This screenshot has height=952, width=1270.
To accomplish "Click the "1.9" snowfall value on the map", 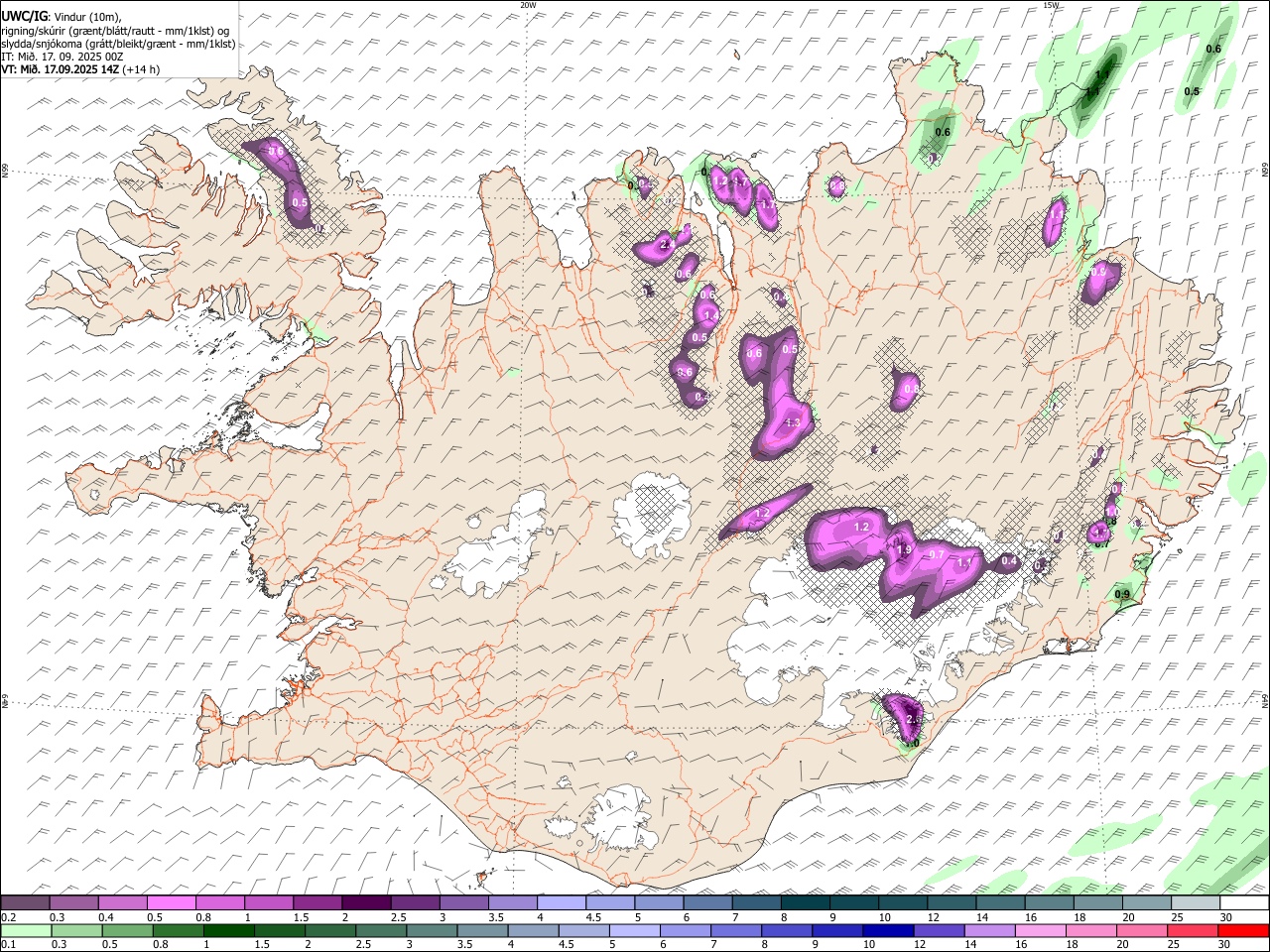I will tap(904, 550).
